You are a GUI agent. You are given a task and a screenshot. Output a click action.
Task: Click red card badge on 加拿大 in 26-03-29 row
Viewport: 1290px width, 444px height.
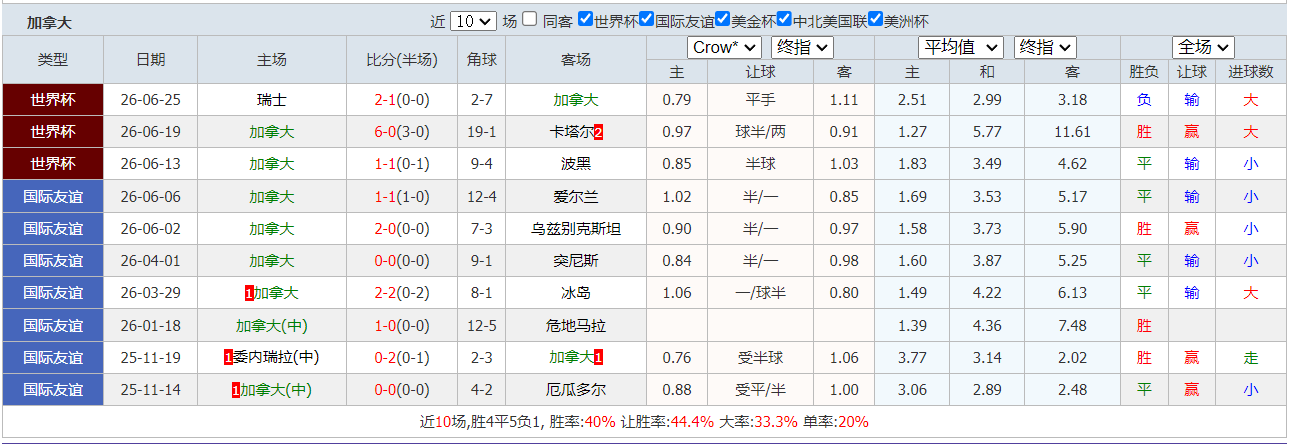(248, 293)
